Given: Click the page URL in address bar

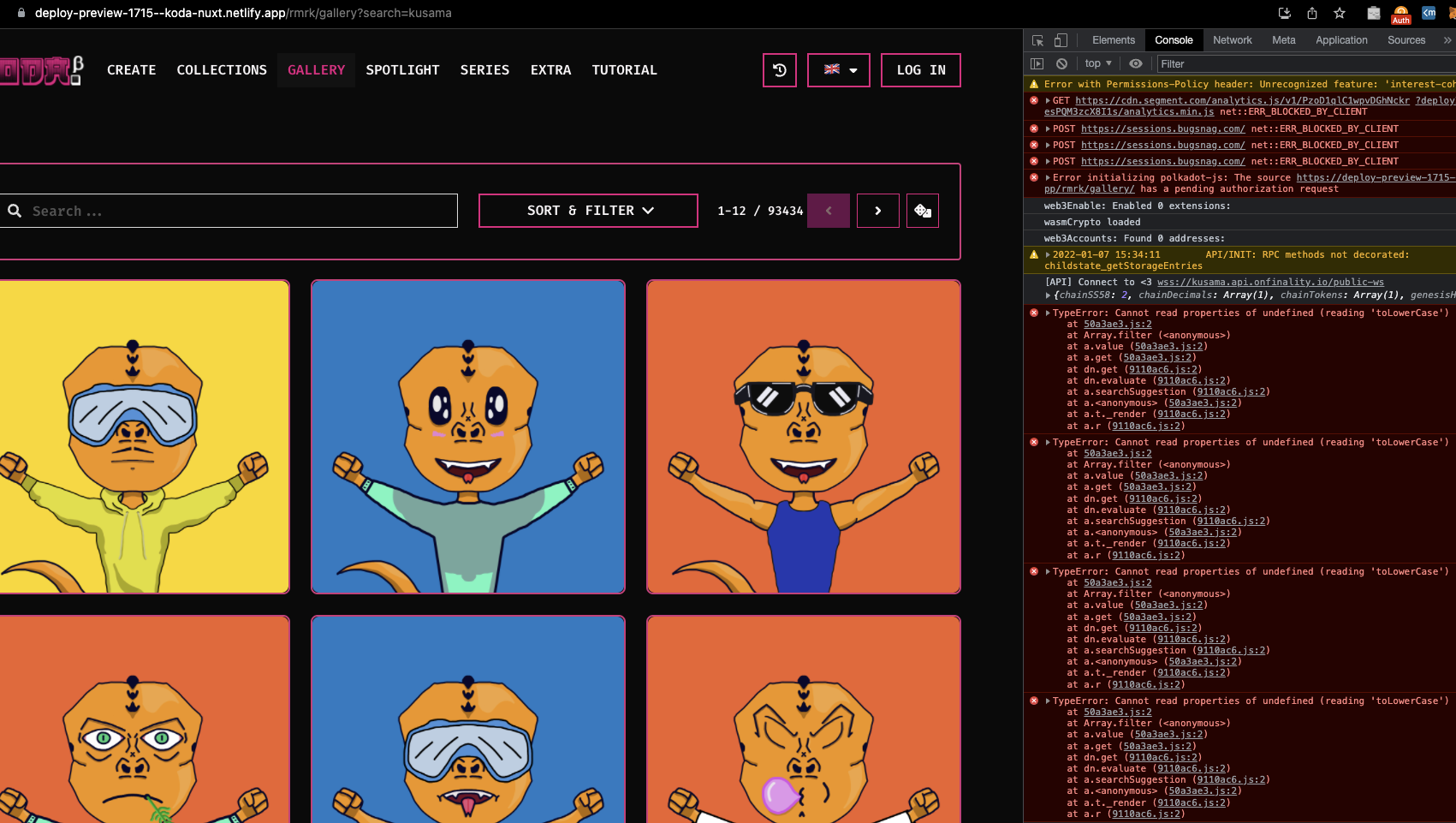Looking at the screenshot, I should click(243, 13).
